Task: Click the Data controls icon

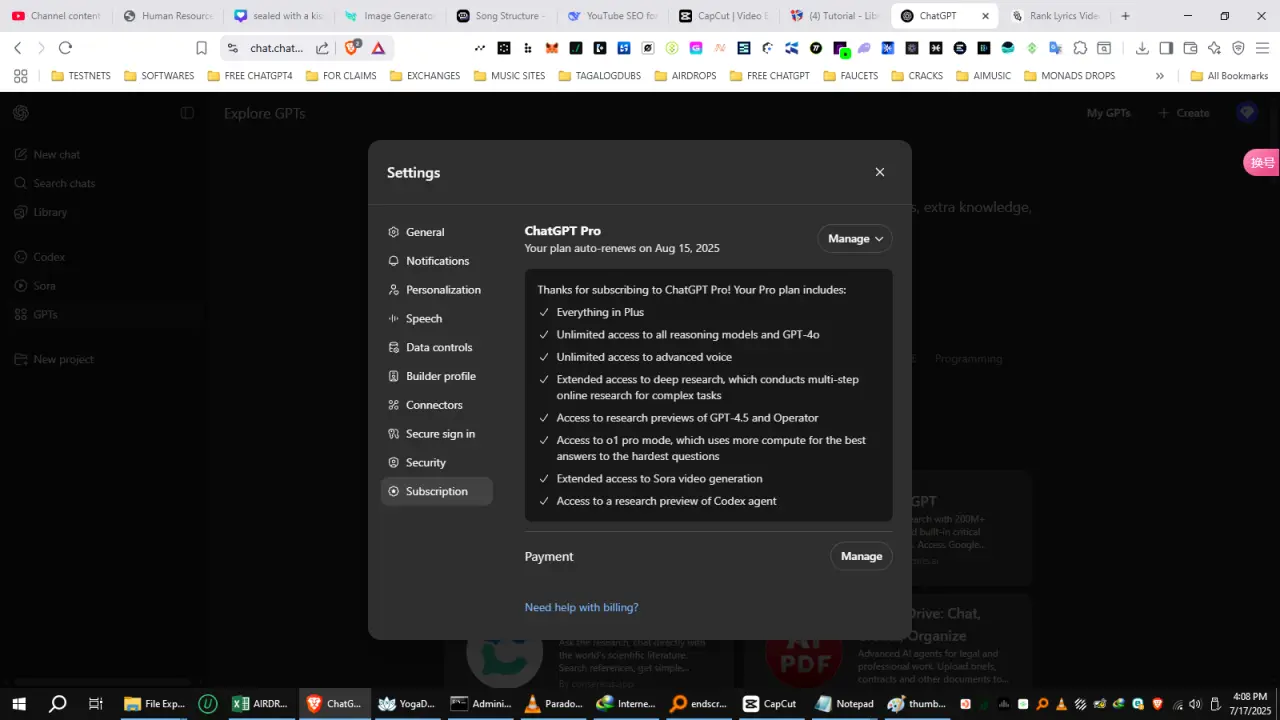Action: (x=394, y=347)
